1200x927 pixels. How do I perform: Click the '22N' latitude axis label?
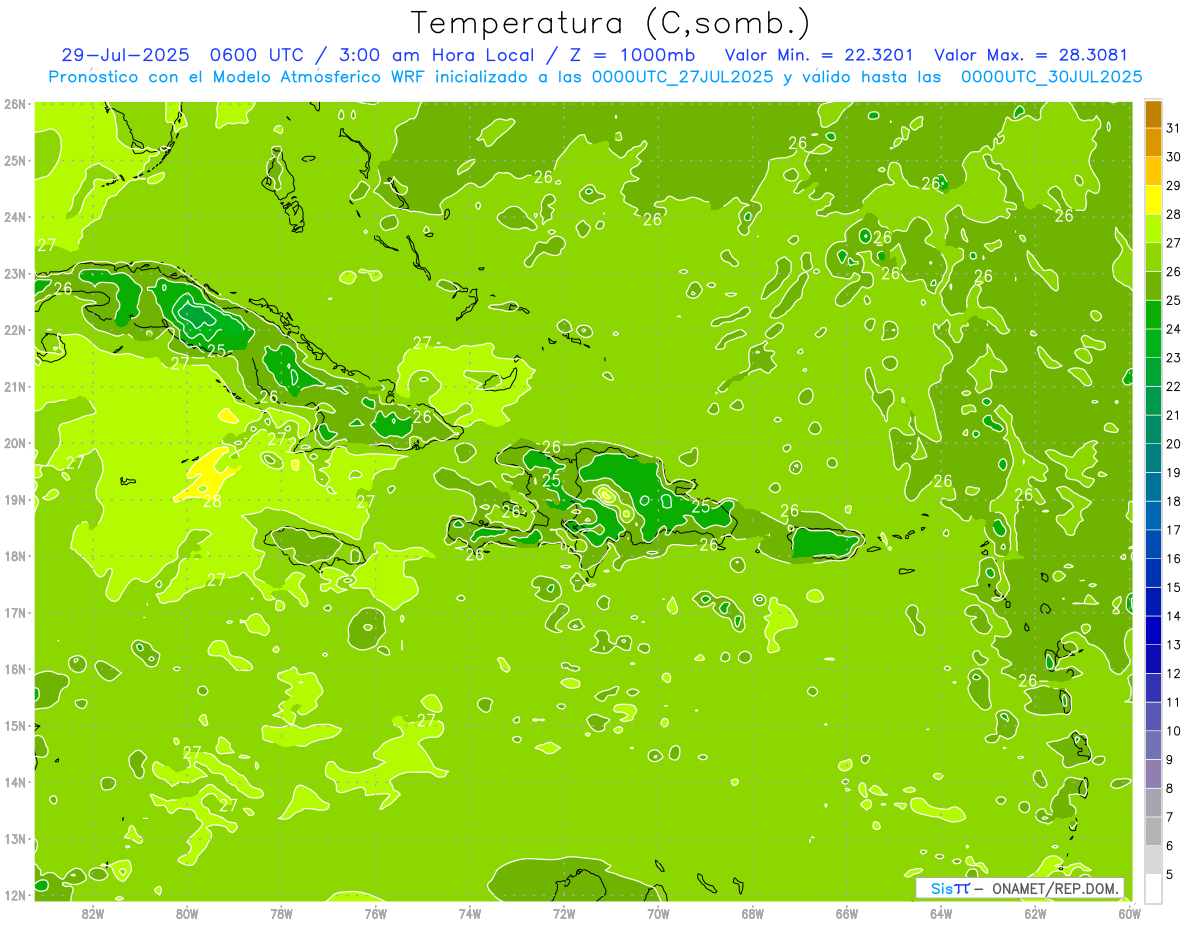[x=15, y=330]
